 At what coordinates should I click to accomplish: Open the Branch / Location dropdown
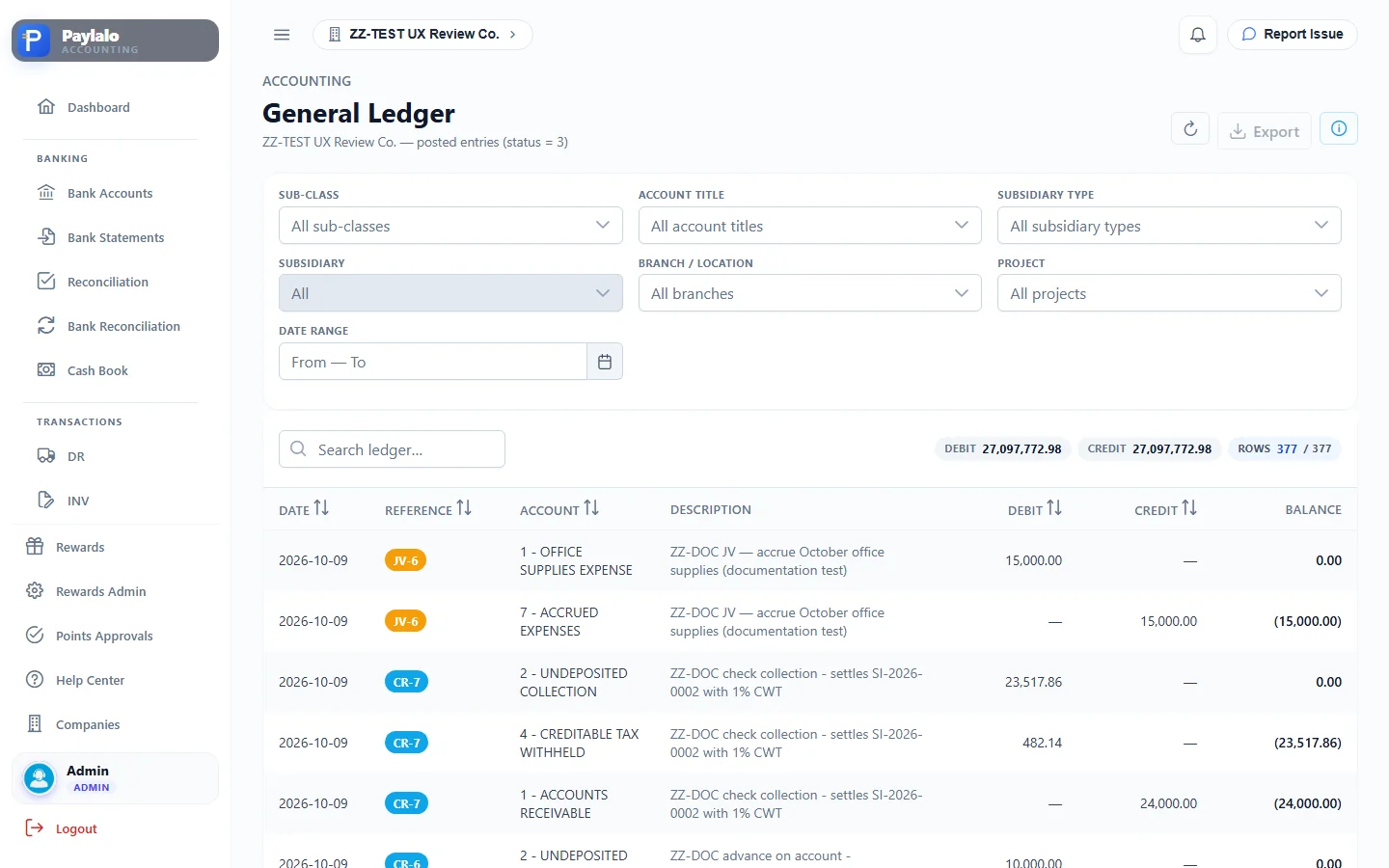click(810, 293)
